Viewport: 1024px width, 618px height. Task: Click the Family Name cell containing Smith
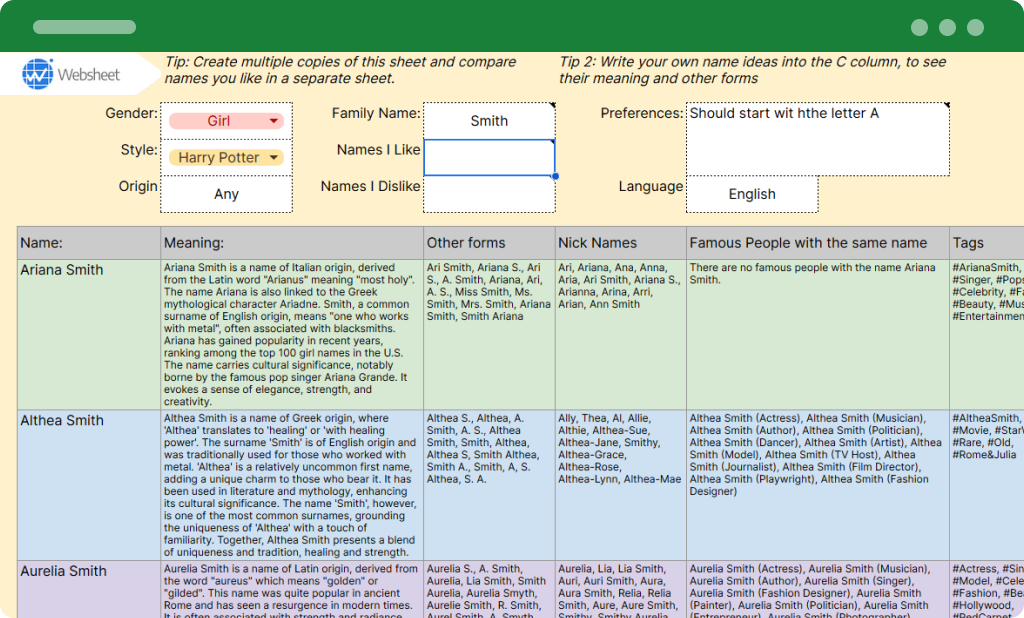point(489,119)
